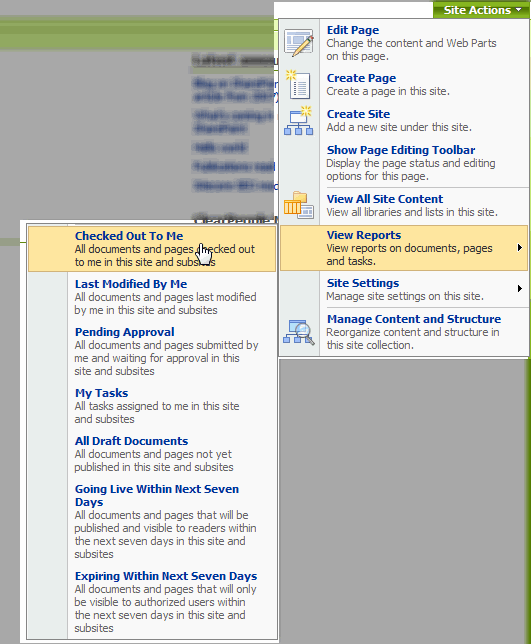Viewport: 531px width, 644px height.
Task: Open the Last Modified By Me report
Action: [x=152, y=297]
